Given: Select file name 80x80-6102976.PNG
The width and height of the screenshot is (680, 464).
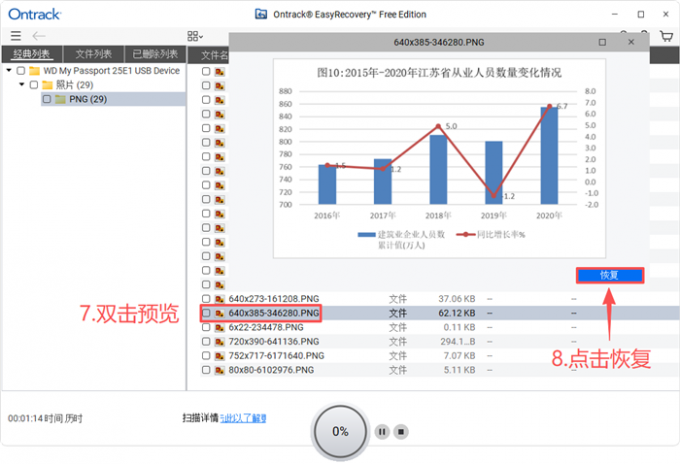Looking at the screenshot, I should (271, 370).
